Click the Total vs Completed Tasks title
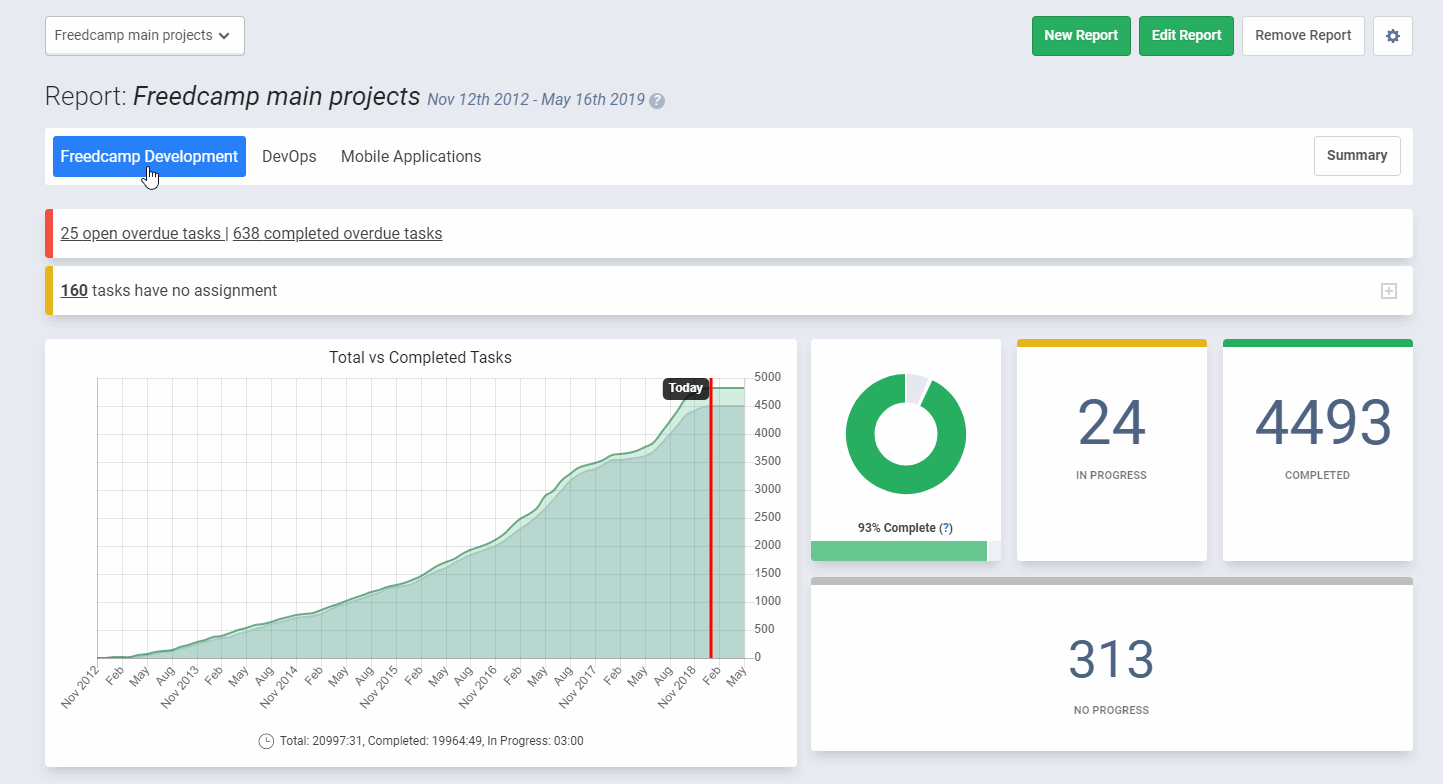The height and width of the screenshot is (784, 1443). (420, 358)
